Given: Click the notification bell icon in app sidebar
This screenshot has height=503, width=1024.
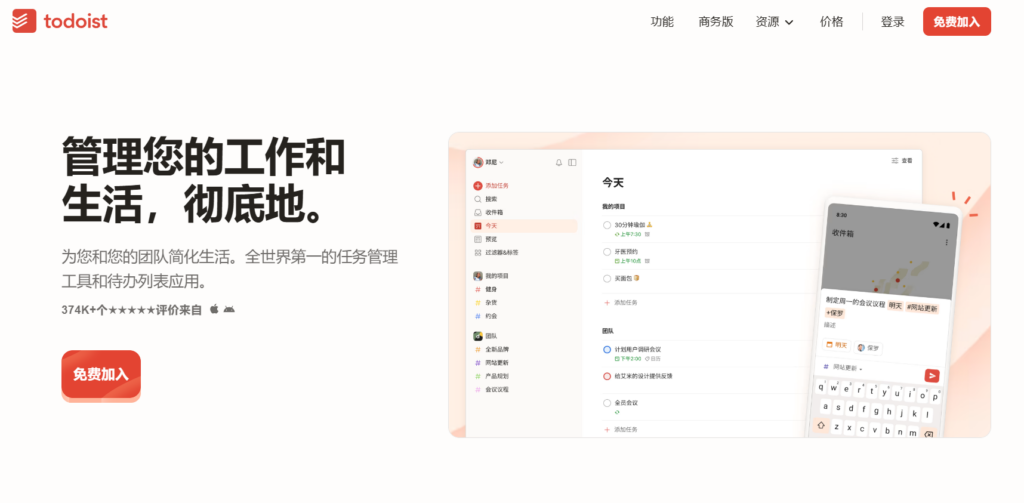Looking at the screenshot, I should click(559, 162).
